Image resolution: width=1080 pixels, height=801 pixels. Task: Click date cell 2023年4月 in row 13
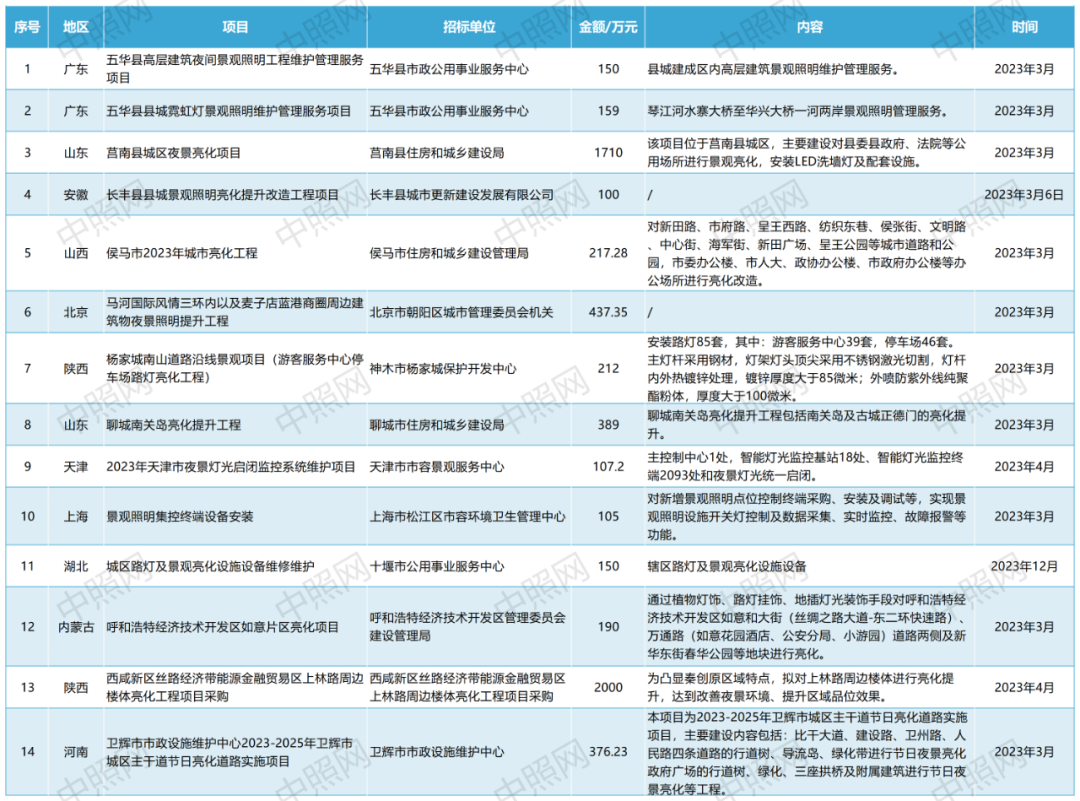point(1024,687)
